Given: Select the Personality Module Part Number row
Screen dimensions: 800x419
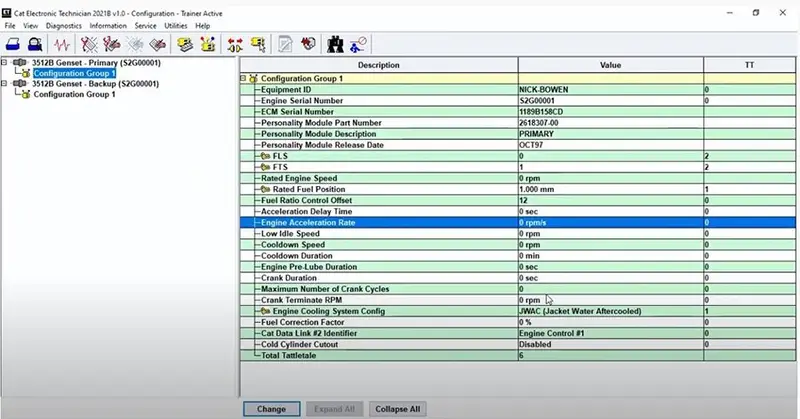Looking at the screenshot, I should click(518, 123).
